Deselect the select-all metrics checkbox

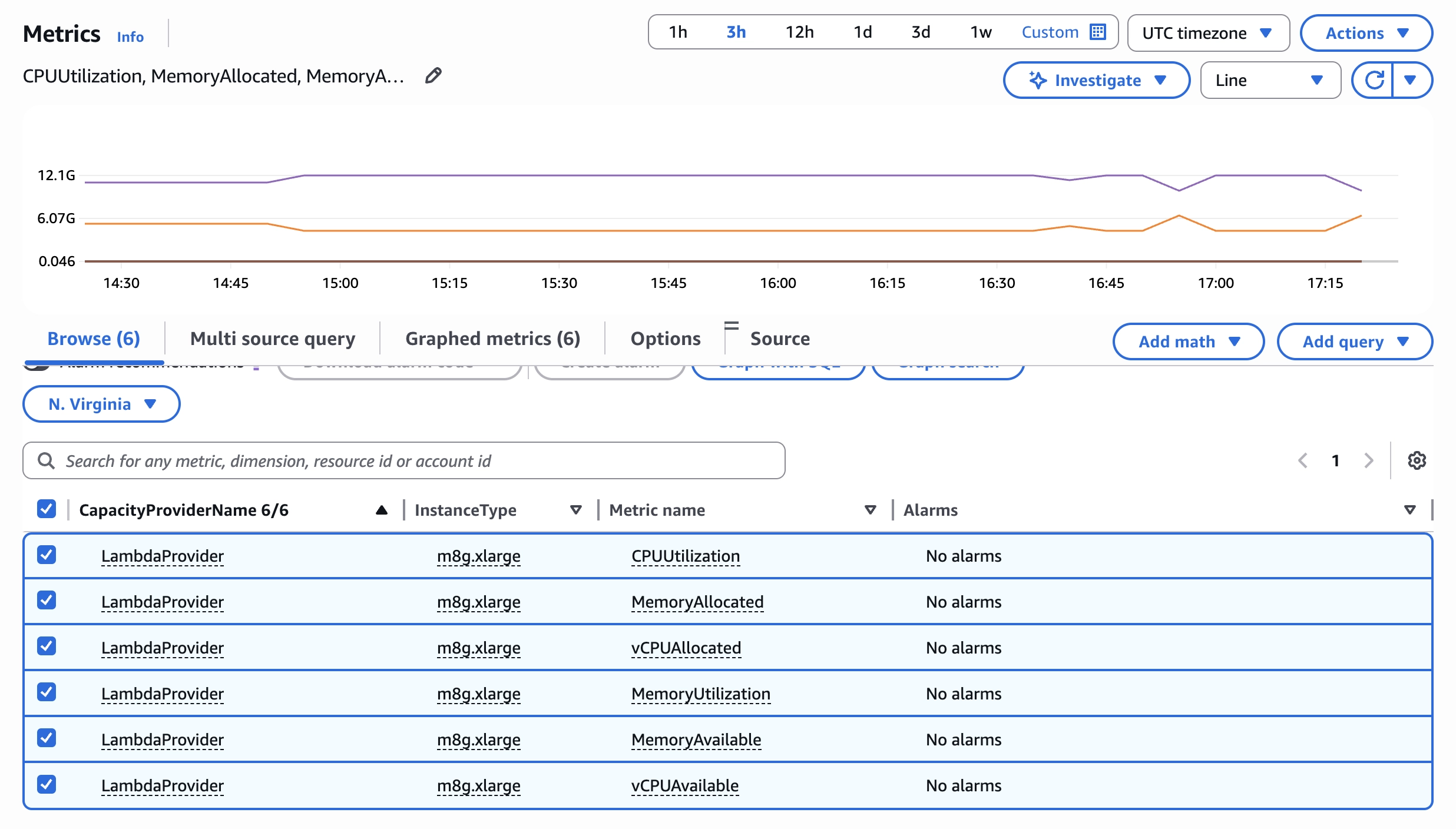coord(46,509)
